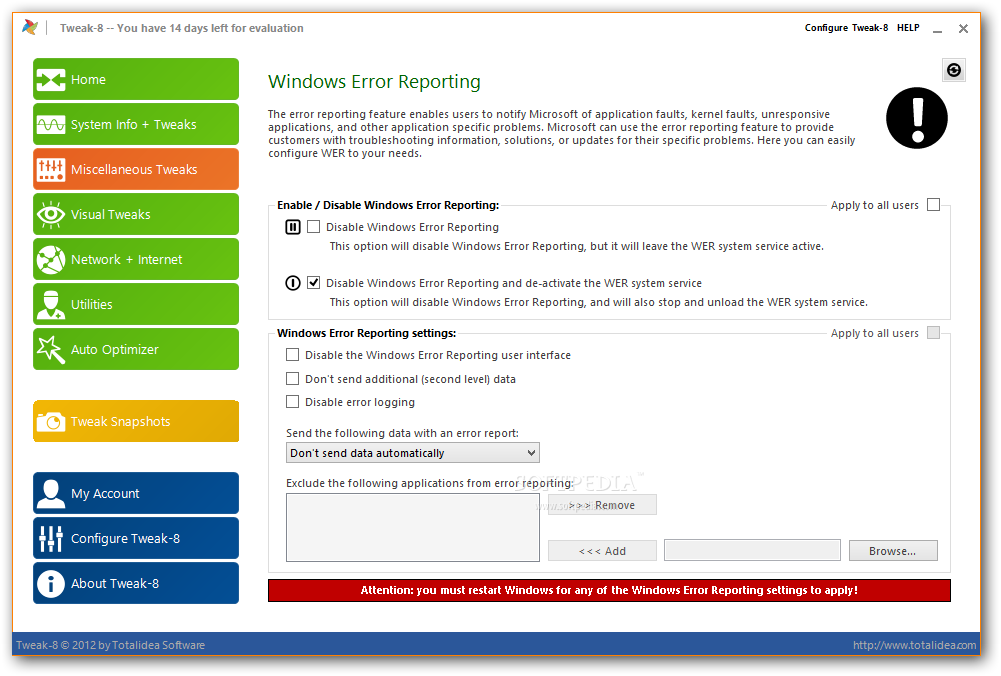This screenshot has width=1001, height=676.
Task: Open the error report data dropdown
Action: coord(412,453)
